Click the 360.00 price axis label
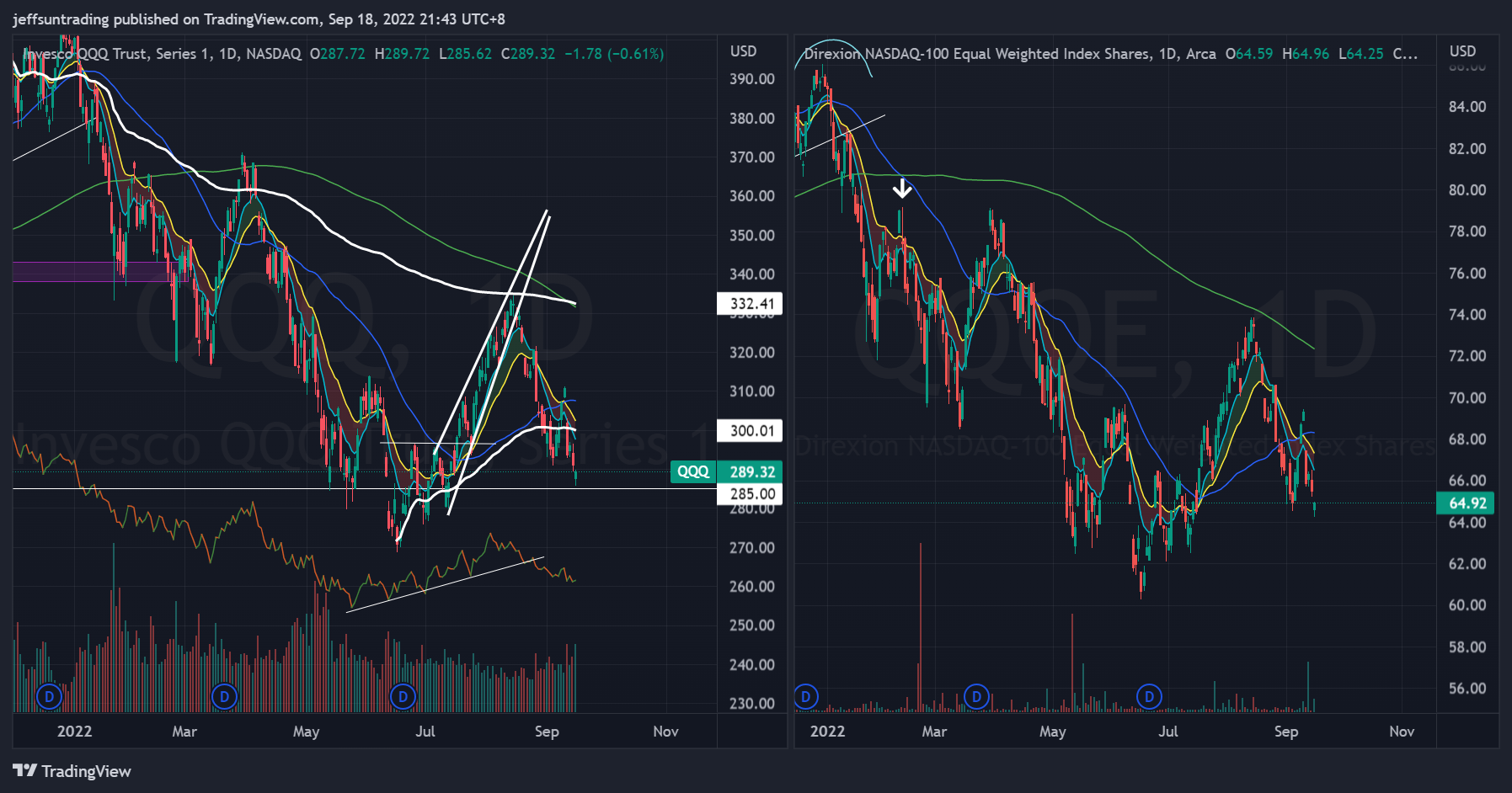This screenshot has width=1512, height=793. coord(752,196)
